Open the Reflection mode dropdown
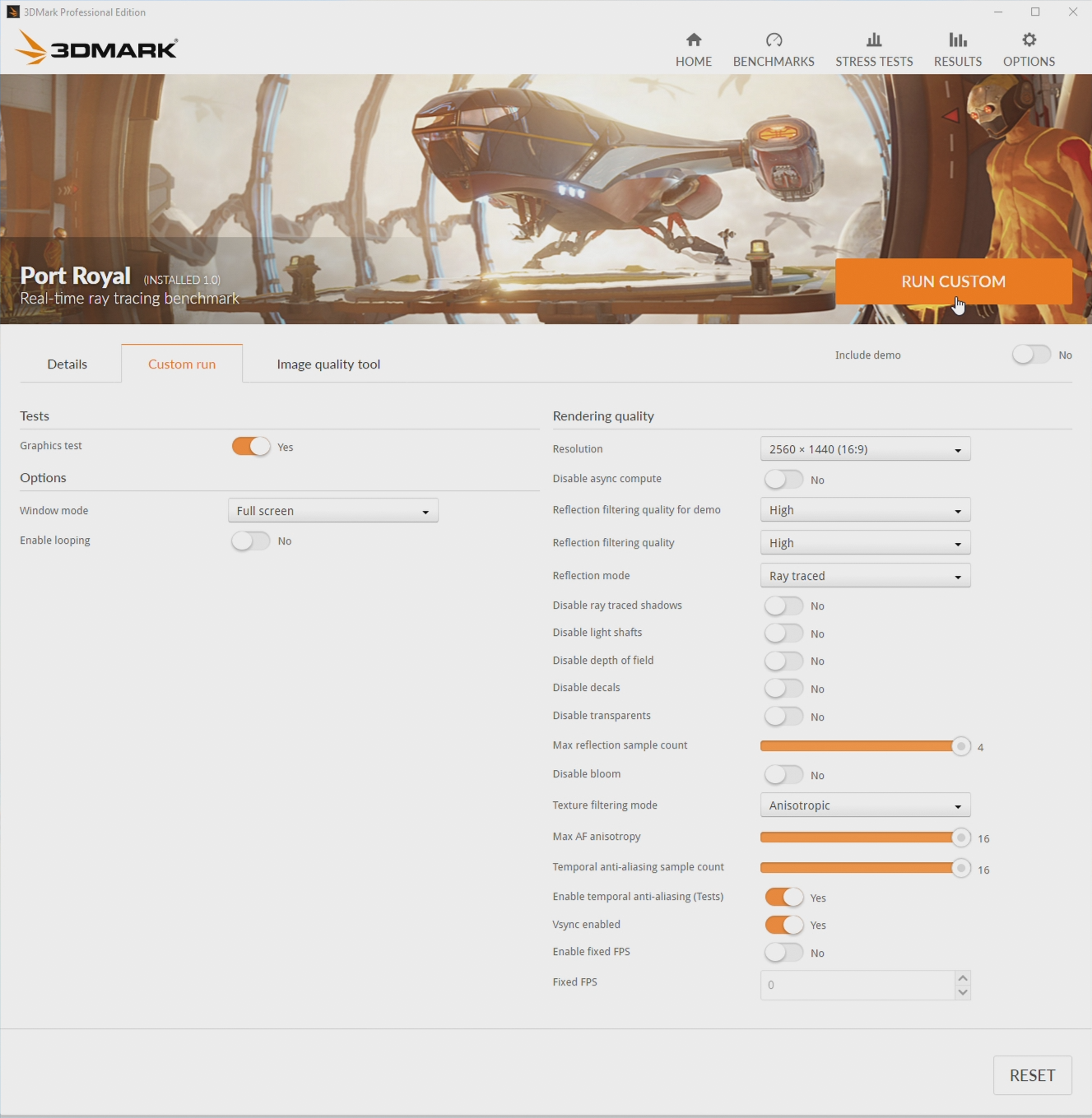 [865, 575]
